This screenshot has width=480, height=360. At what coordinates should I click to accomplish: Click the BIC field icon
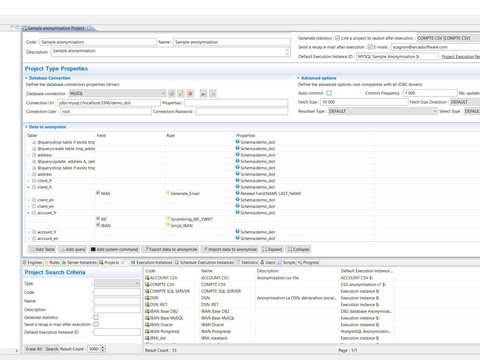point(98,219)
